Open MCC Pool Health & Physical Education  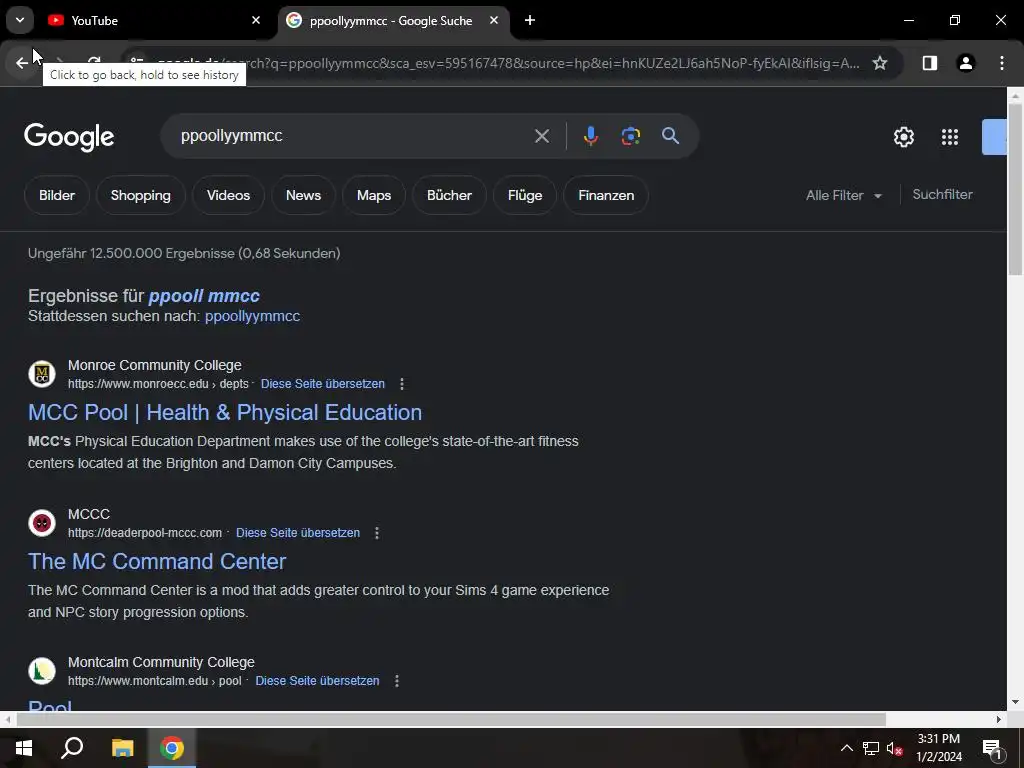click(225, 413)
